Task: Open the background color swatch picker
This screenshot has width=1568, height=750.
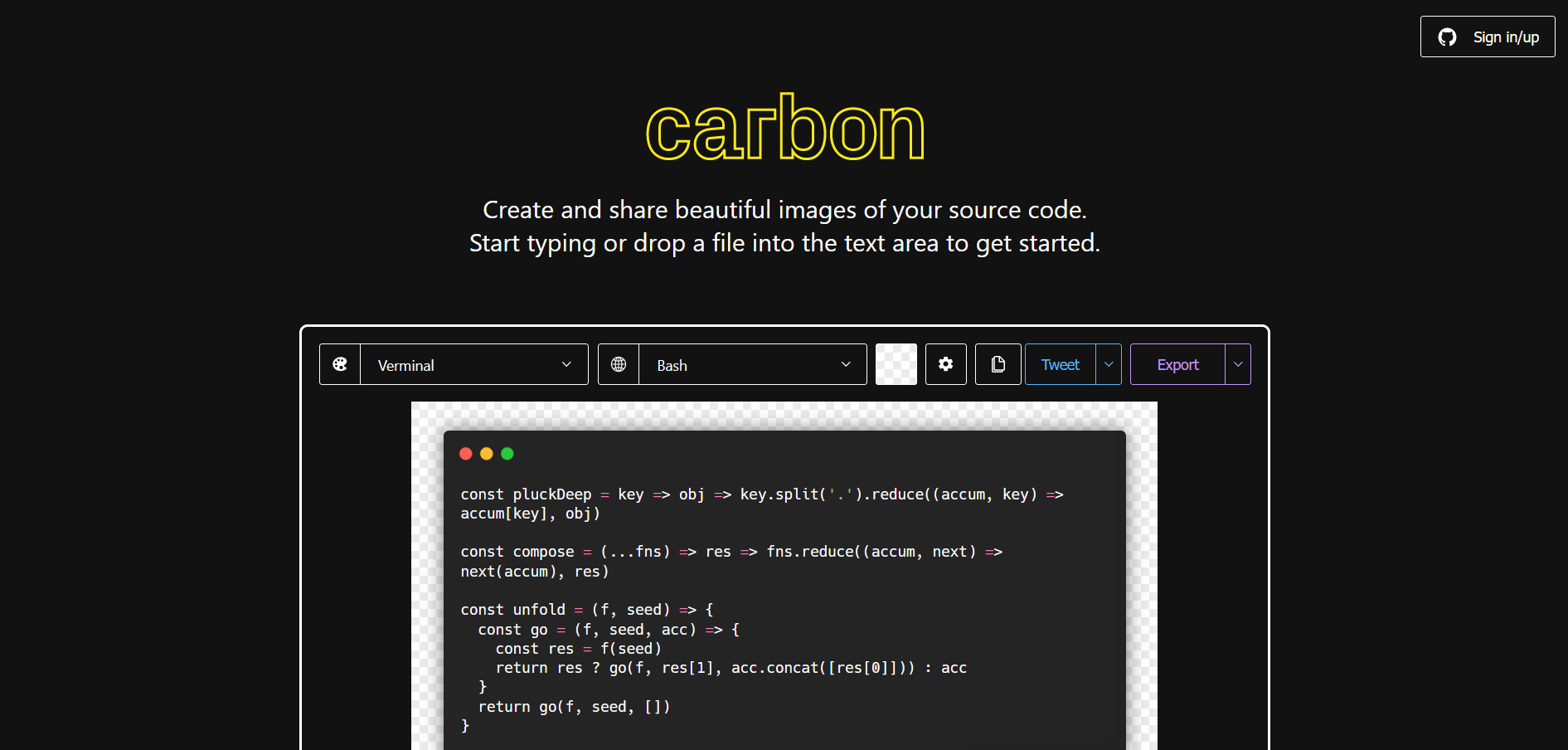Action: coord(896,364)
